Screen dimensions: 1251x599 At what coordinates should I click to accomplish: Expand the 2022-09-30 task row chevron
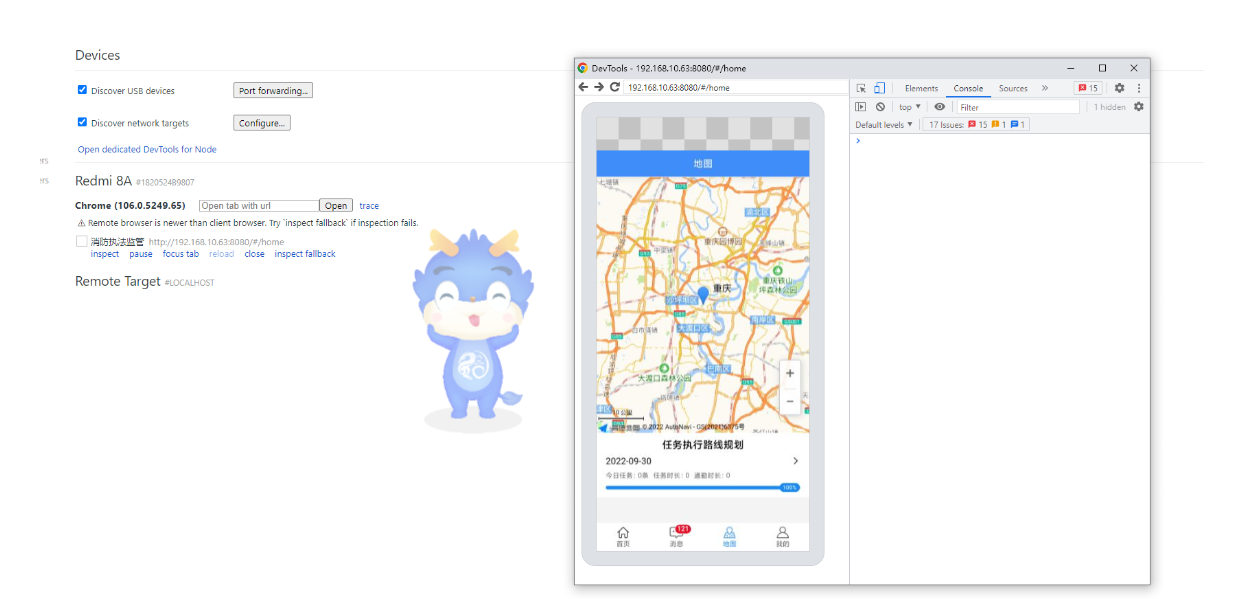(795, 461)
